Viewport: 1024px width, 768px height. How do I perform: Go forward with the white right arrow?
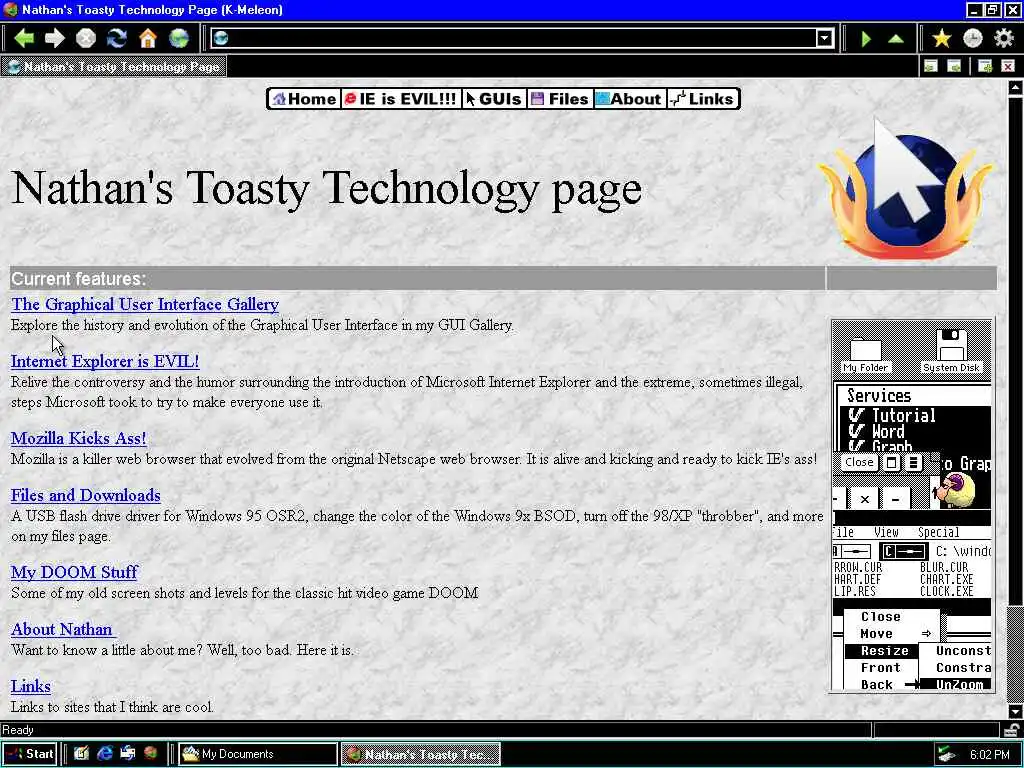point(55,39)
